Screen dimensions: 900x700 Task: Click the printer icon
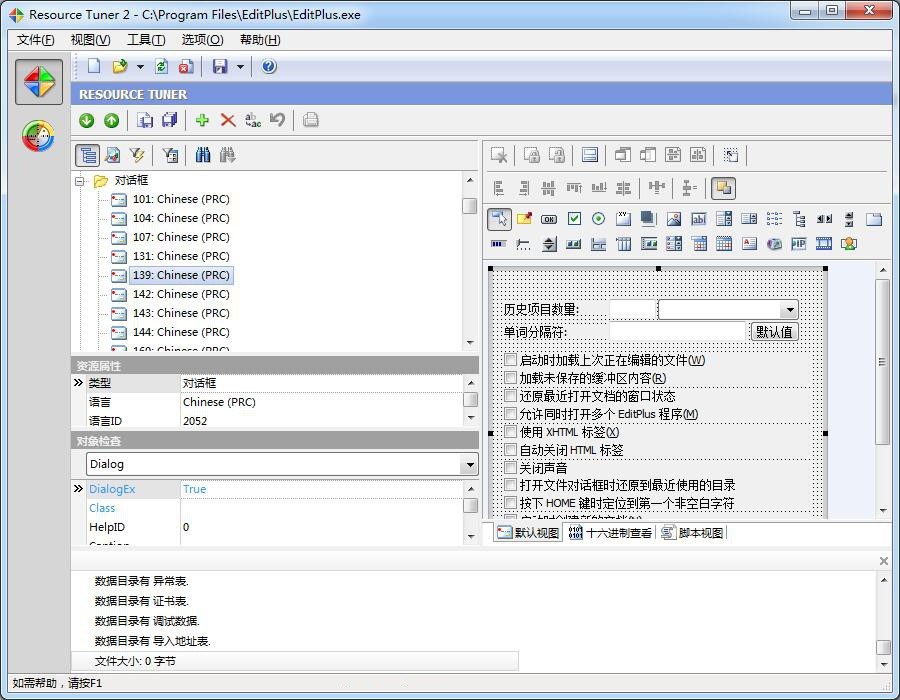click(x=311, y=120)
